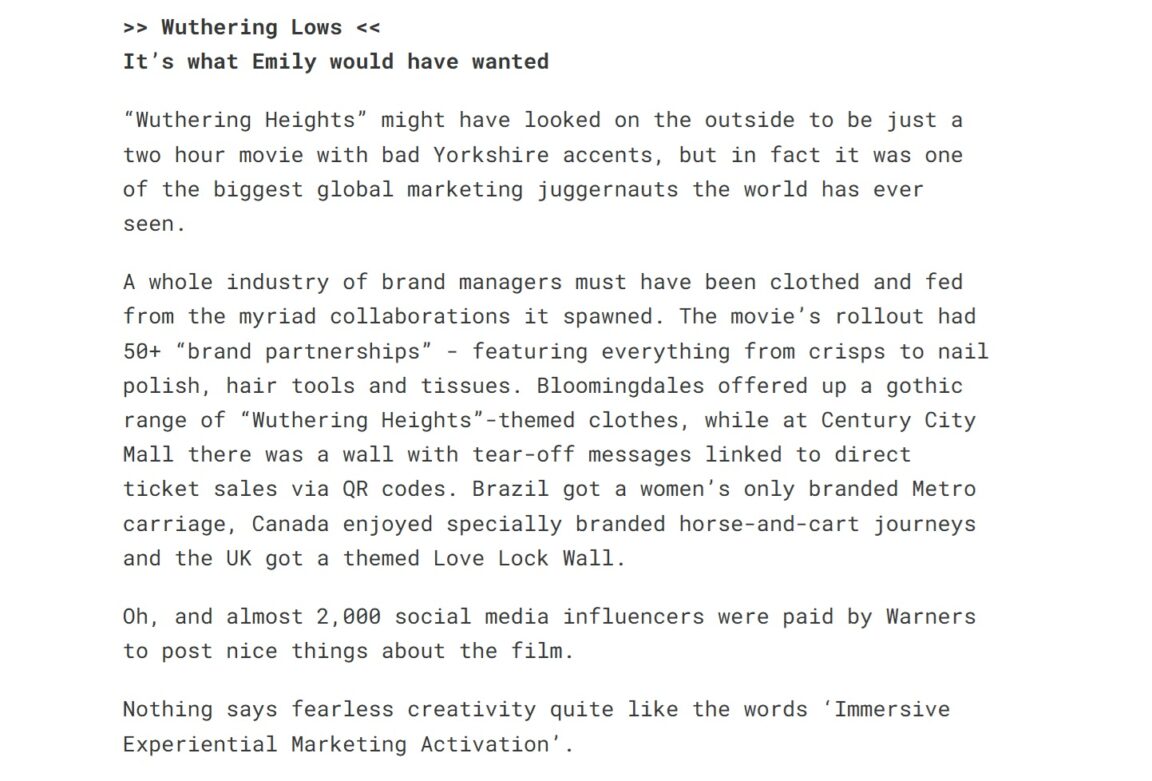Image resolution: width=1152 pixels, height=781 pixels.
Task: Click the word "Warners"
Action: [930, 617]
